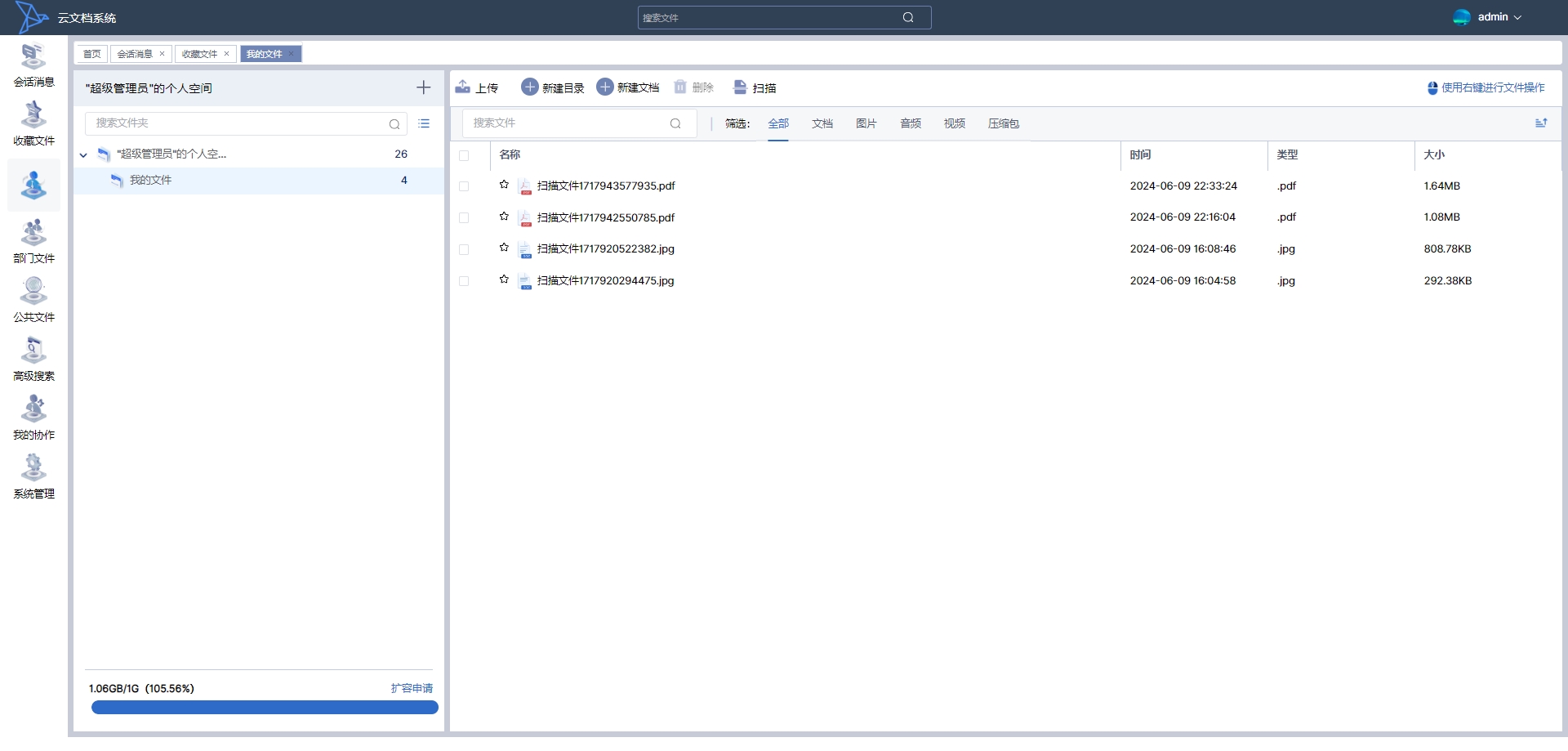1568x751 pixels.
Task: Click the sort order icon
Action: point(1541,123)
